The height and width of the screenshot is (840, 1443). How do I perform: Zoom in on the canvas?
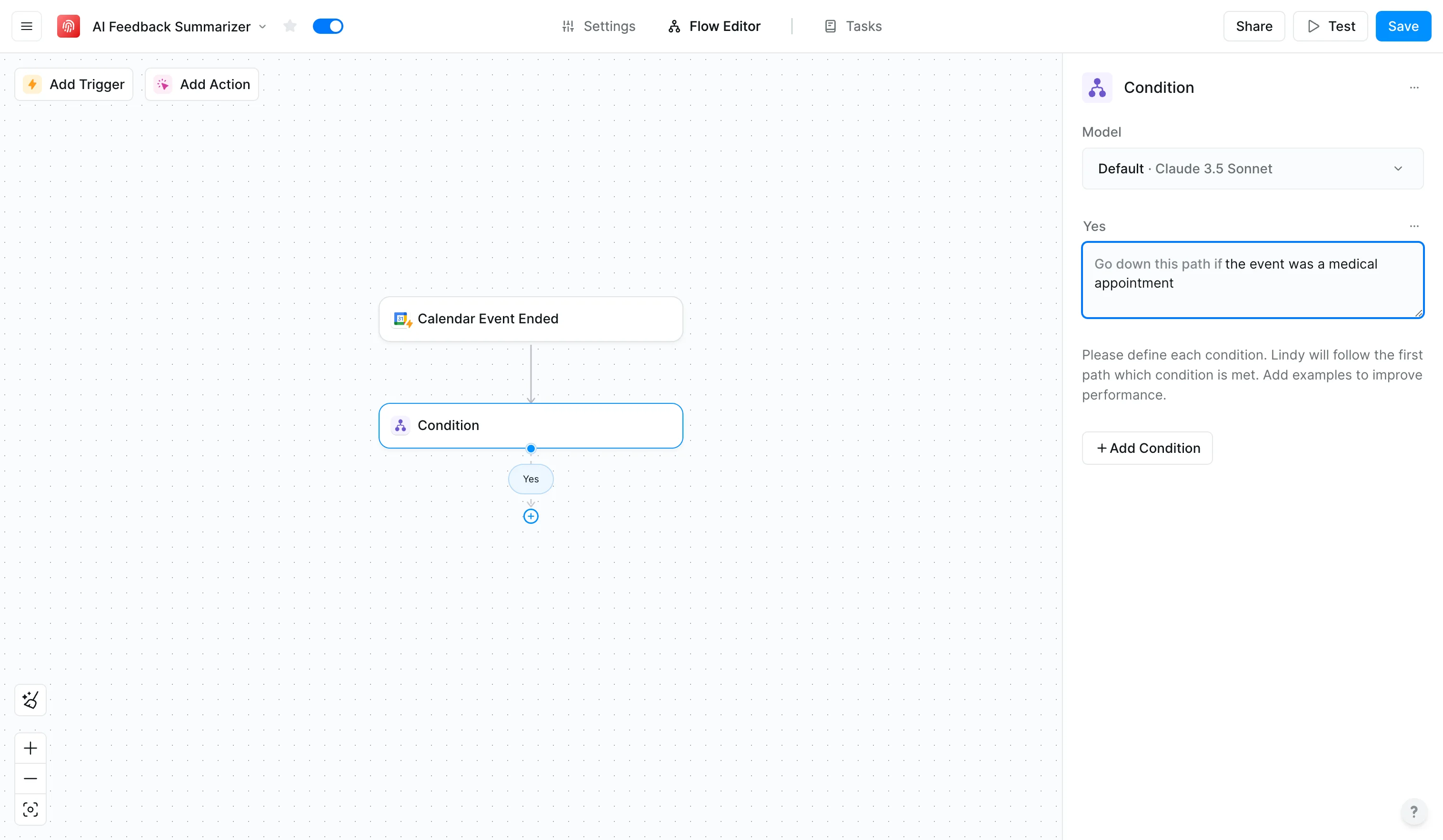[30, 748]
